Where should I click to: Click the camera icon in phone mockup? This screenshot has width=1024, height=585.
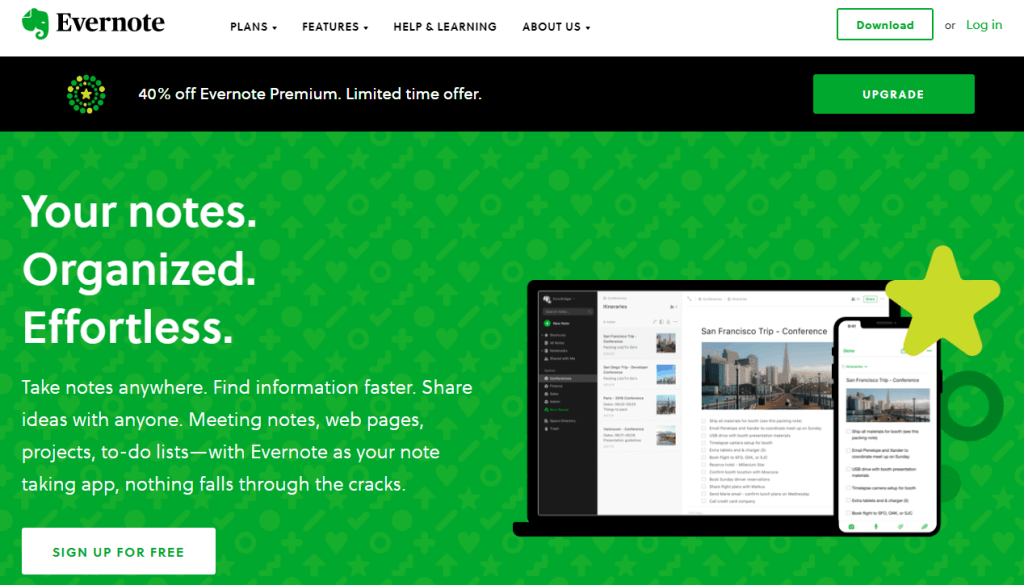[x=852, y=526]
